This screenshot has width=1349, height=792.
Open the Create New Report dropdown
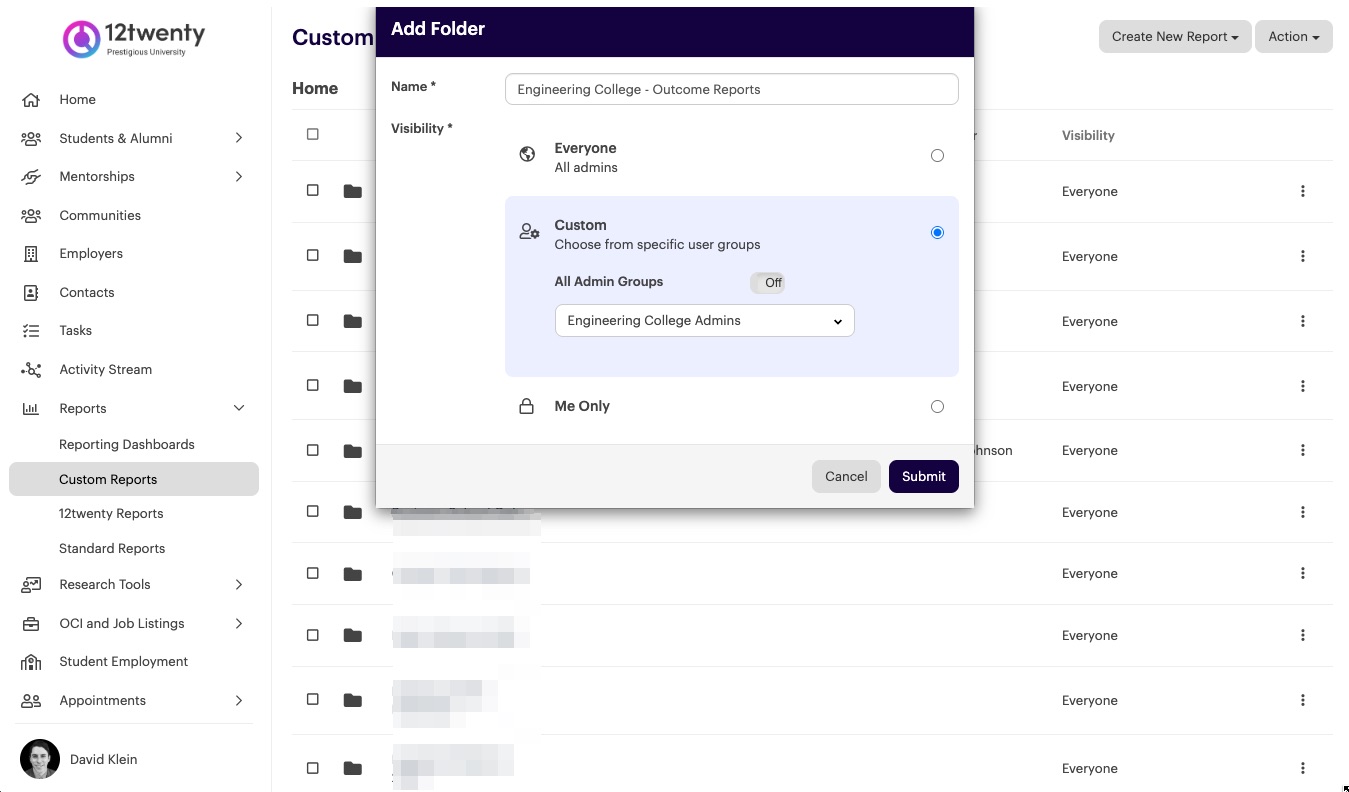tap(1175, 37)
